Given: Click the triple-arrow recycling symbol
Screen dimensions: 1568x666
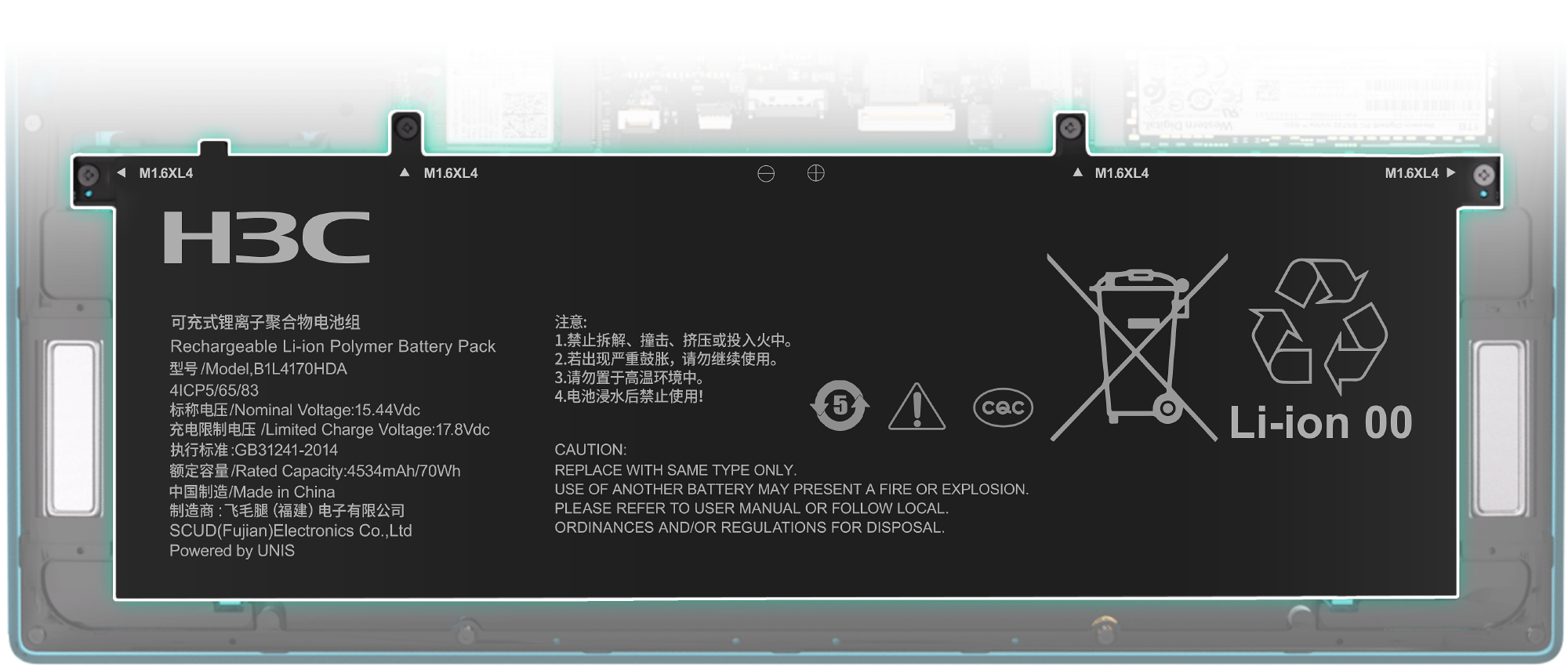Looking at the screenshot, I should pos(1319,325).
